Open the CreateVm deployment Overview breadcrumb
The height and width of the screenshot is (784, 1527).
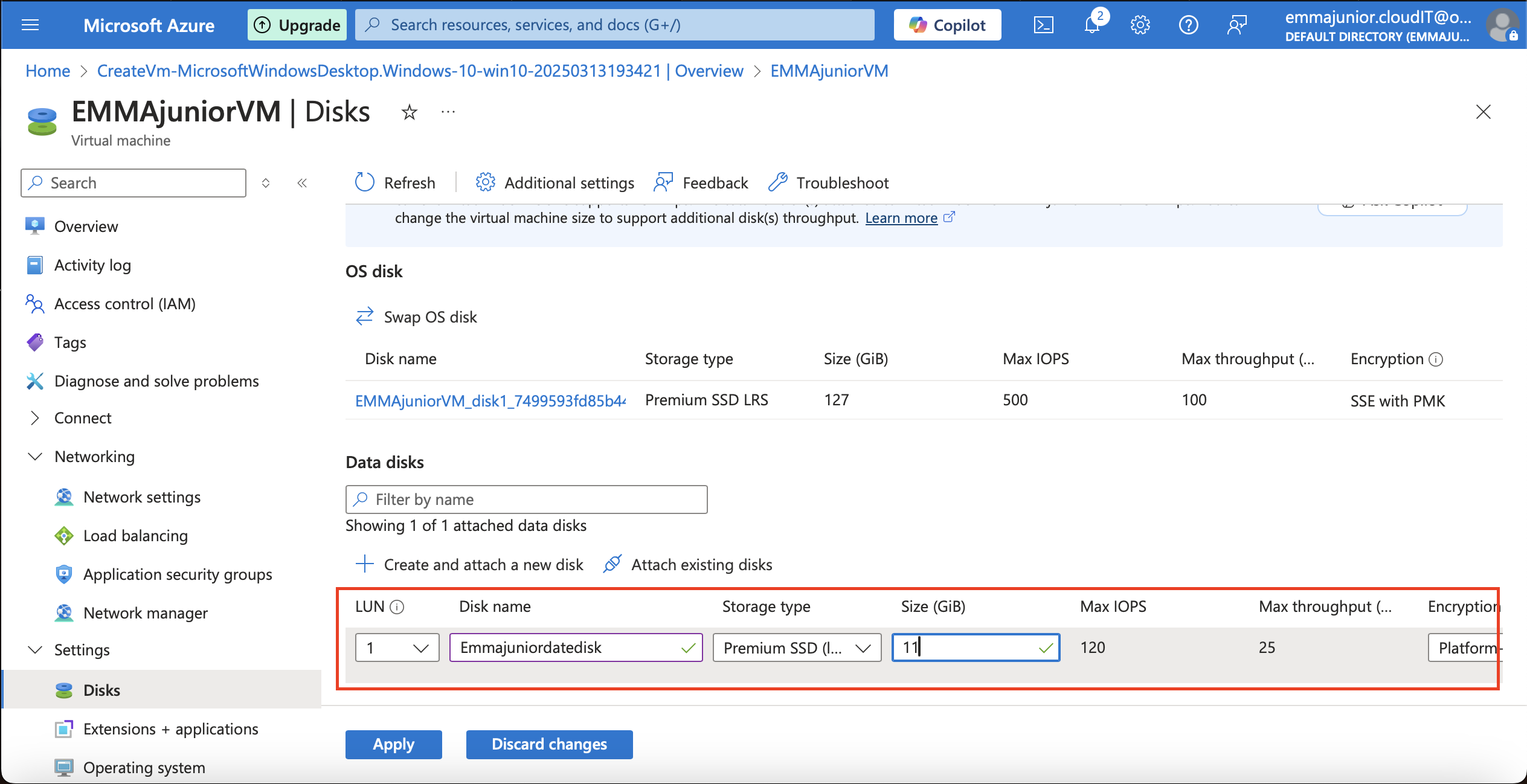[420, 71]
